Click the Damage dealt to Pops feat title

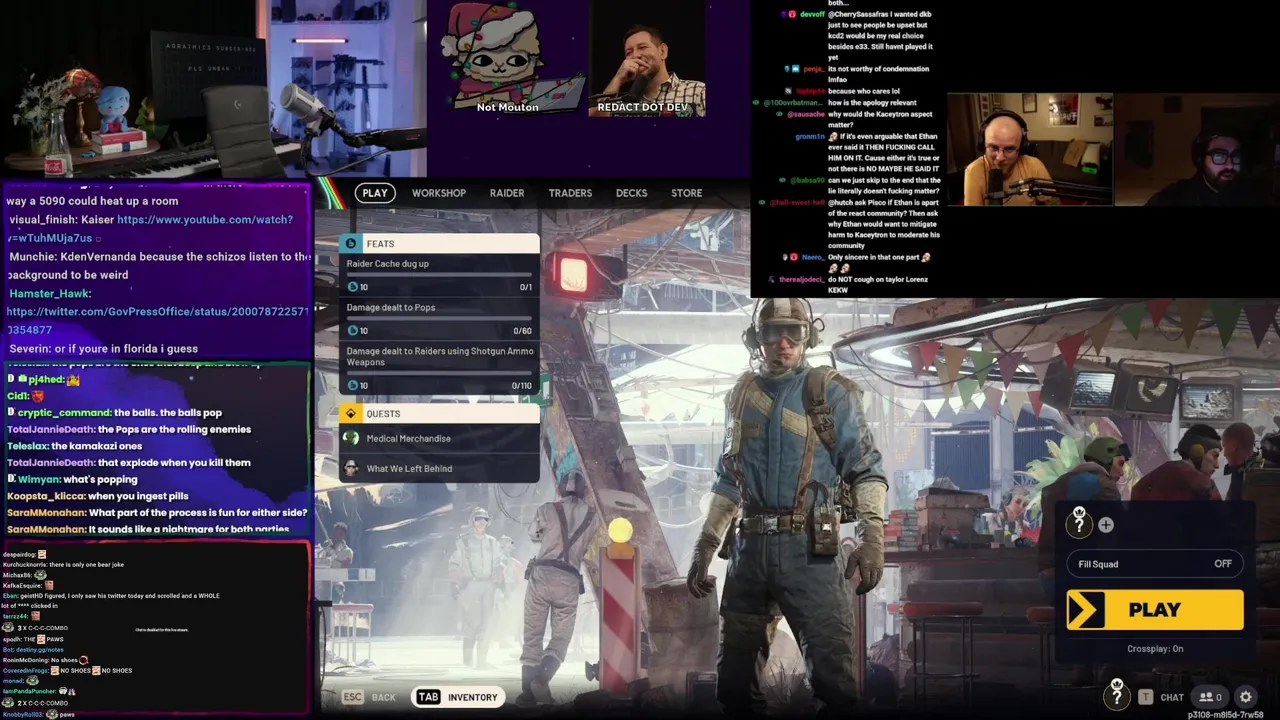click(x=391, y=308)
